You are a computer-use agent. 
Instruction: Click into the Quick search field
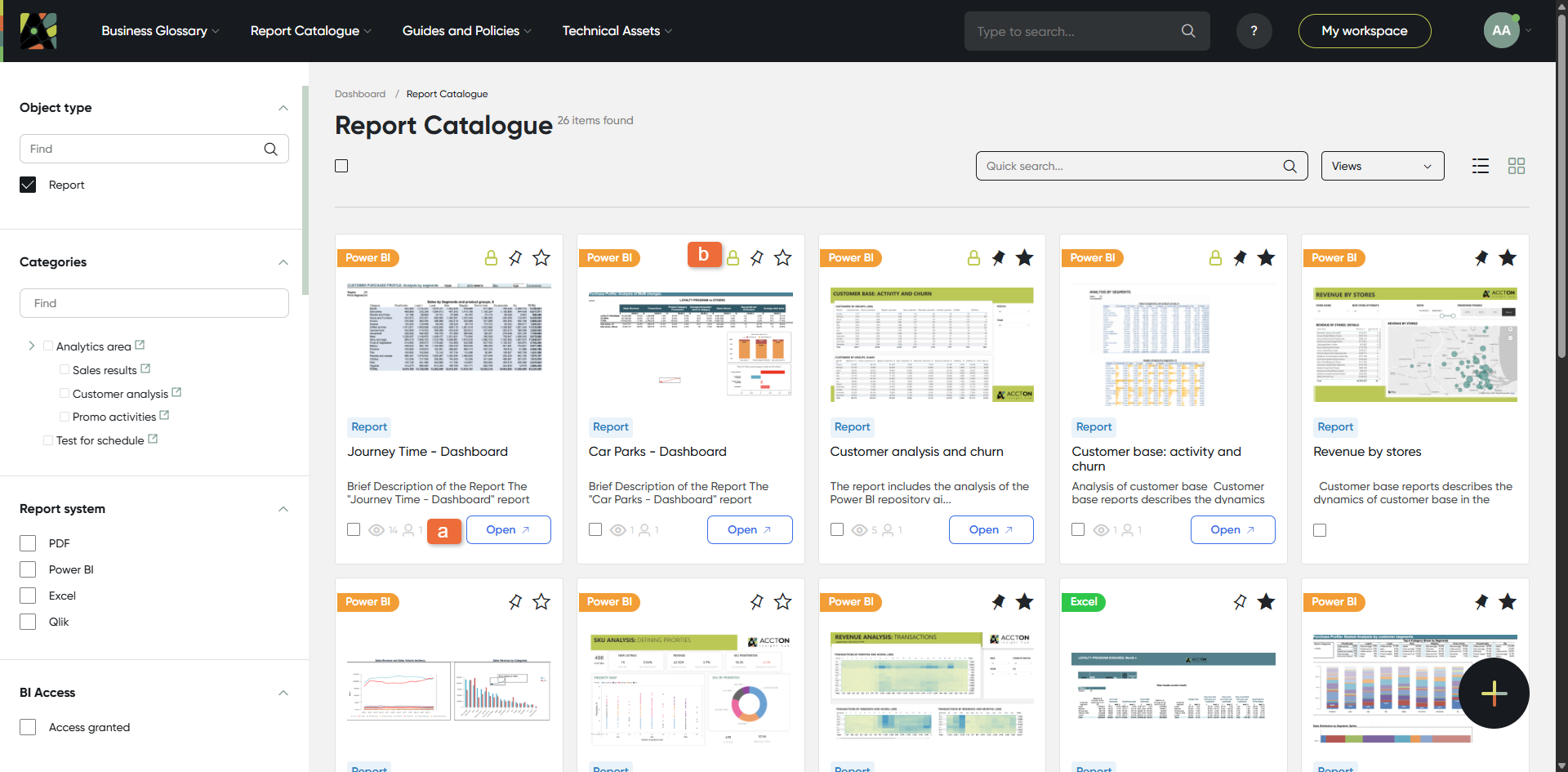(1131, 166)
